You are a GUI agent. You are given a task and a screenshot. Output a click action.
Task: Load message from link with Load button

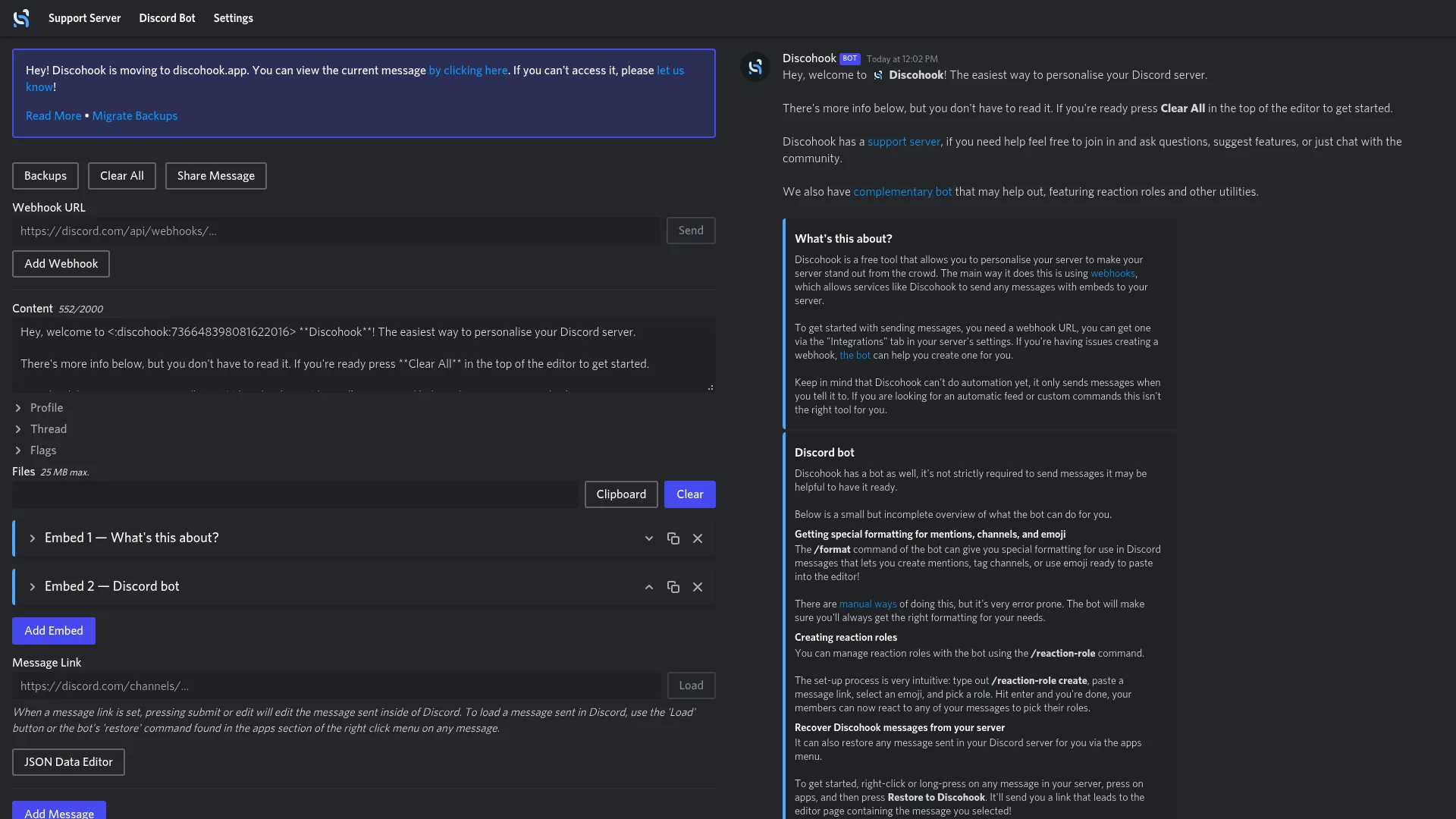point(692,686)
